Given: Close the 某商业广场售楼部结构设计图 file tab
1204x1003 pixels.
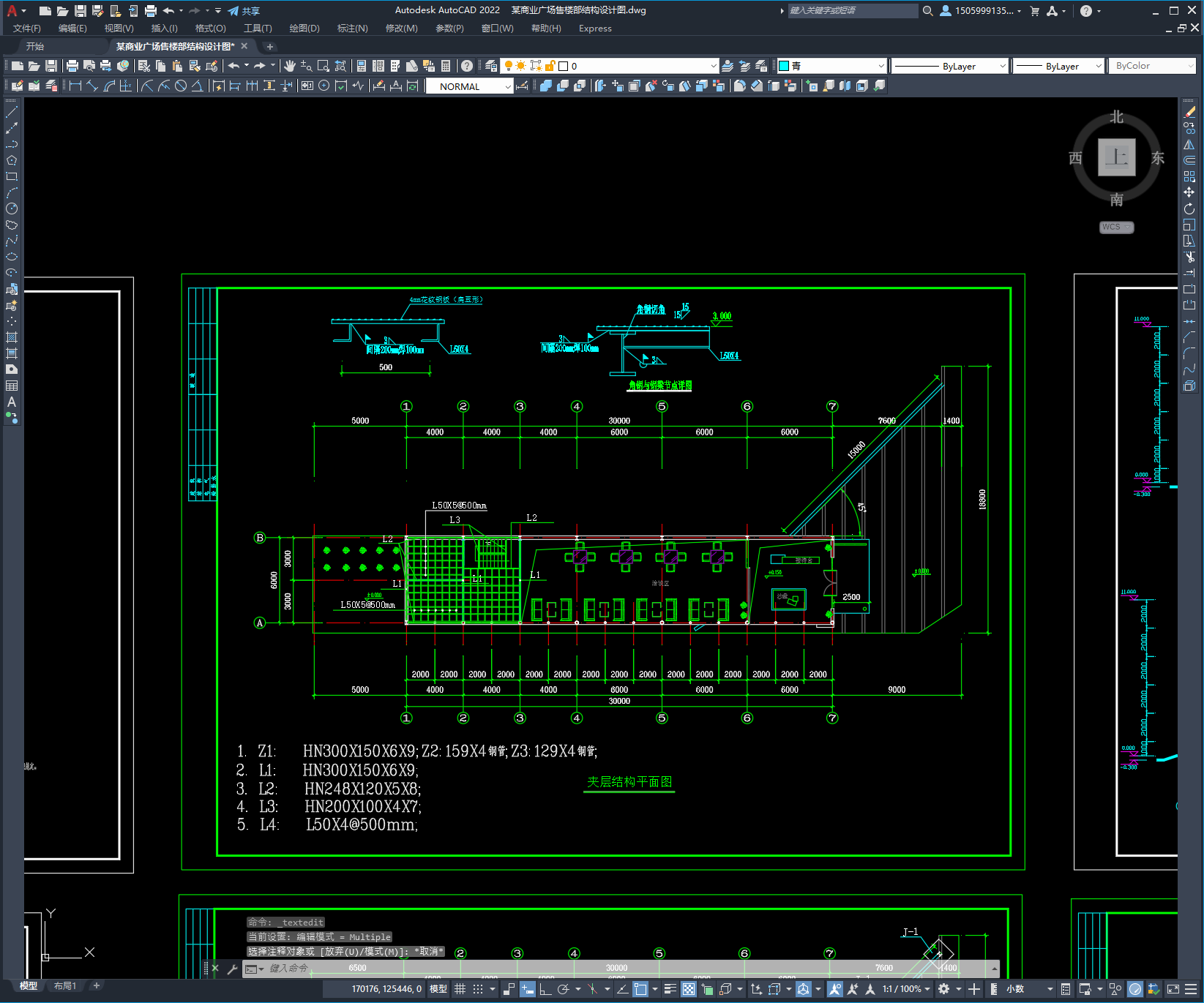Looking at the screenshot, I should pyautogui.click(x=244, y=46).
